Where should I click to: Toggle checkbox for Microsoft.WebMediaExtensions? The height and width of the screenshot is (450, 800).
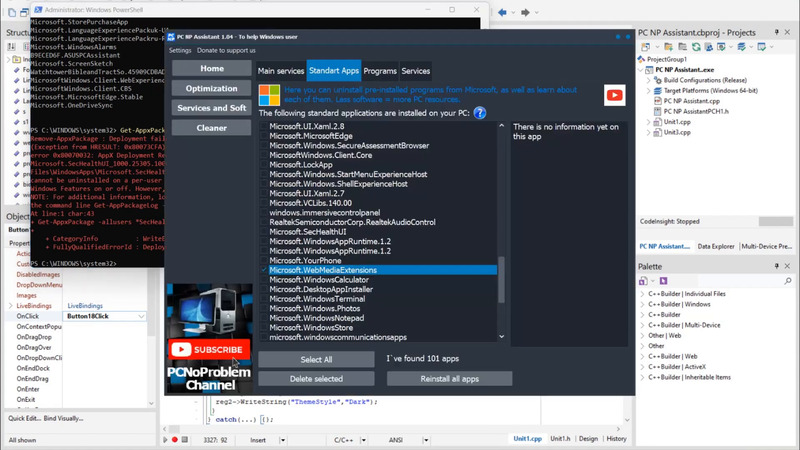264,270
